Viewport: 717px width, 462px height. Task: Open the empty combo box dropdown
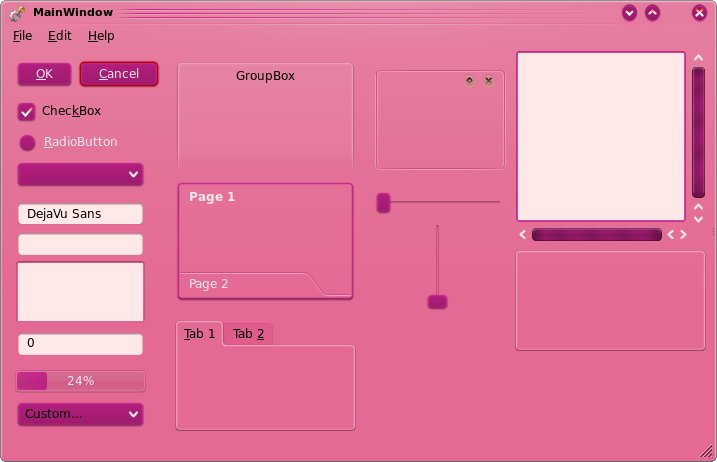click(x=80, y=174)
